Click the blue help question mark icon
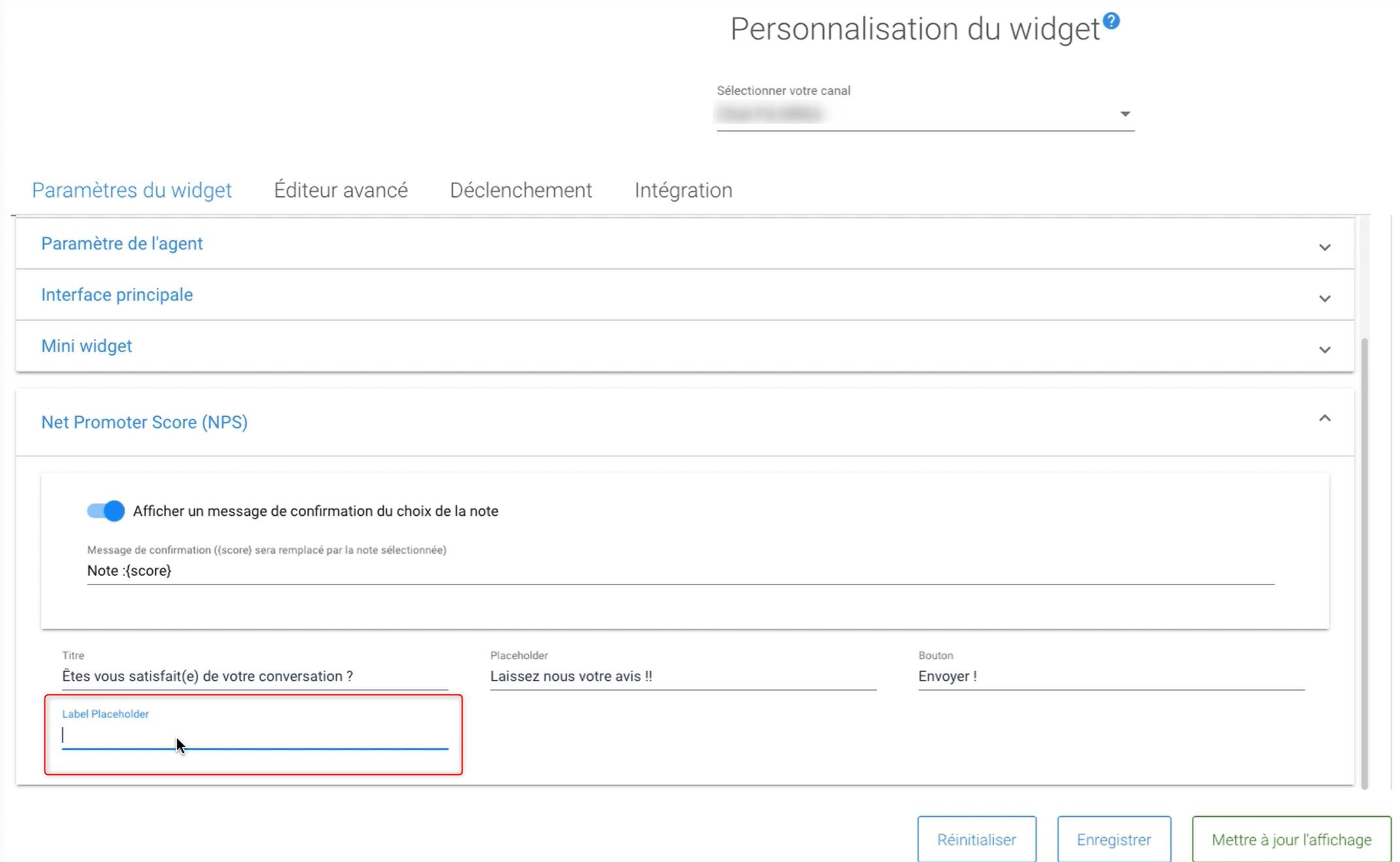The image size is (1400, 862). coord(1111,22)
